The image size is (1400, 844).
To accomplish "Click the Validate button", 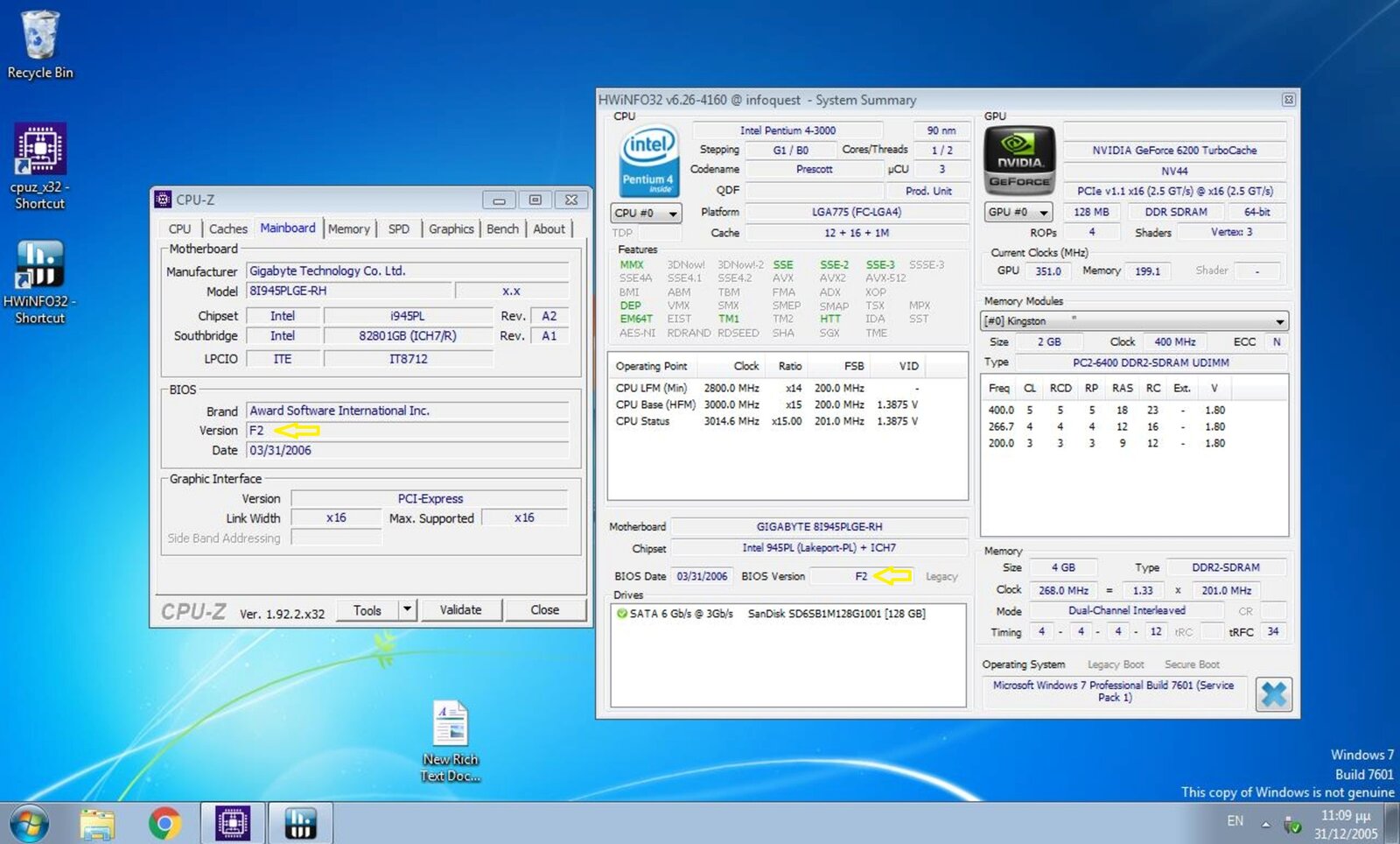I will point(460,610).
